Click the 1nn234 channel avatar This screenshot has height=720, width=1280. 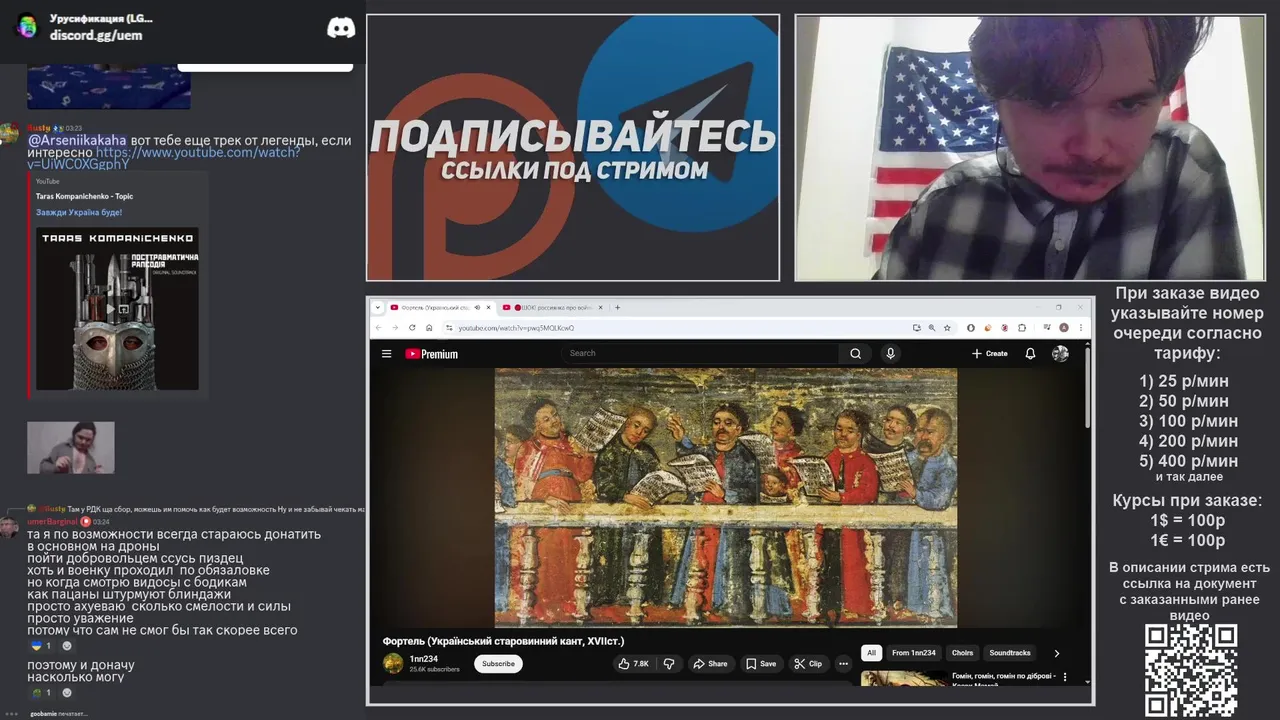click(x=393, y=663)
